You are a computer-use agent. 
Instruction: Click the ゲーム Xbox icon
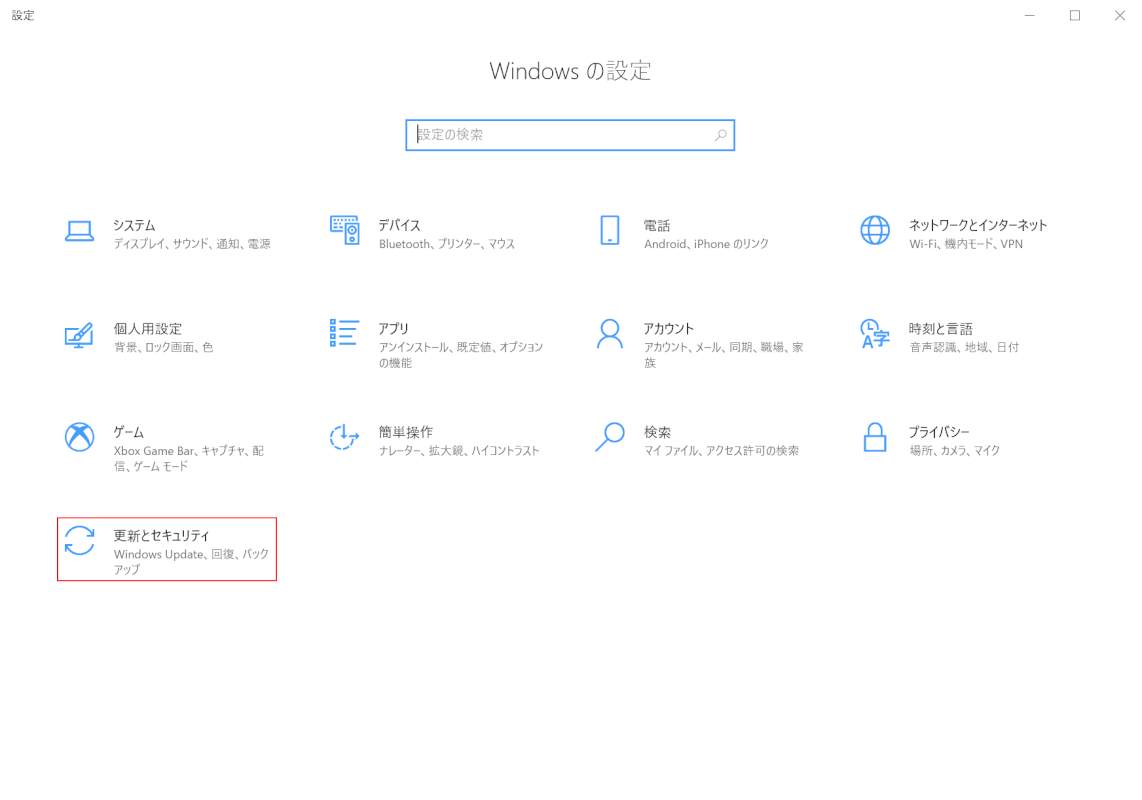click(x=79, y=437)
